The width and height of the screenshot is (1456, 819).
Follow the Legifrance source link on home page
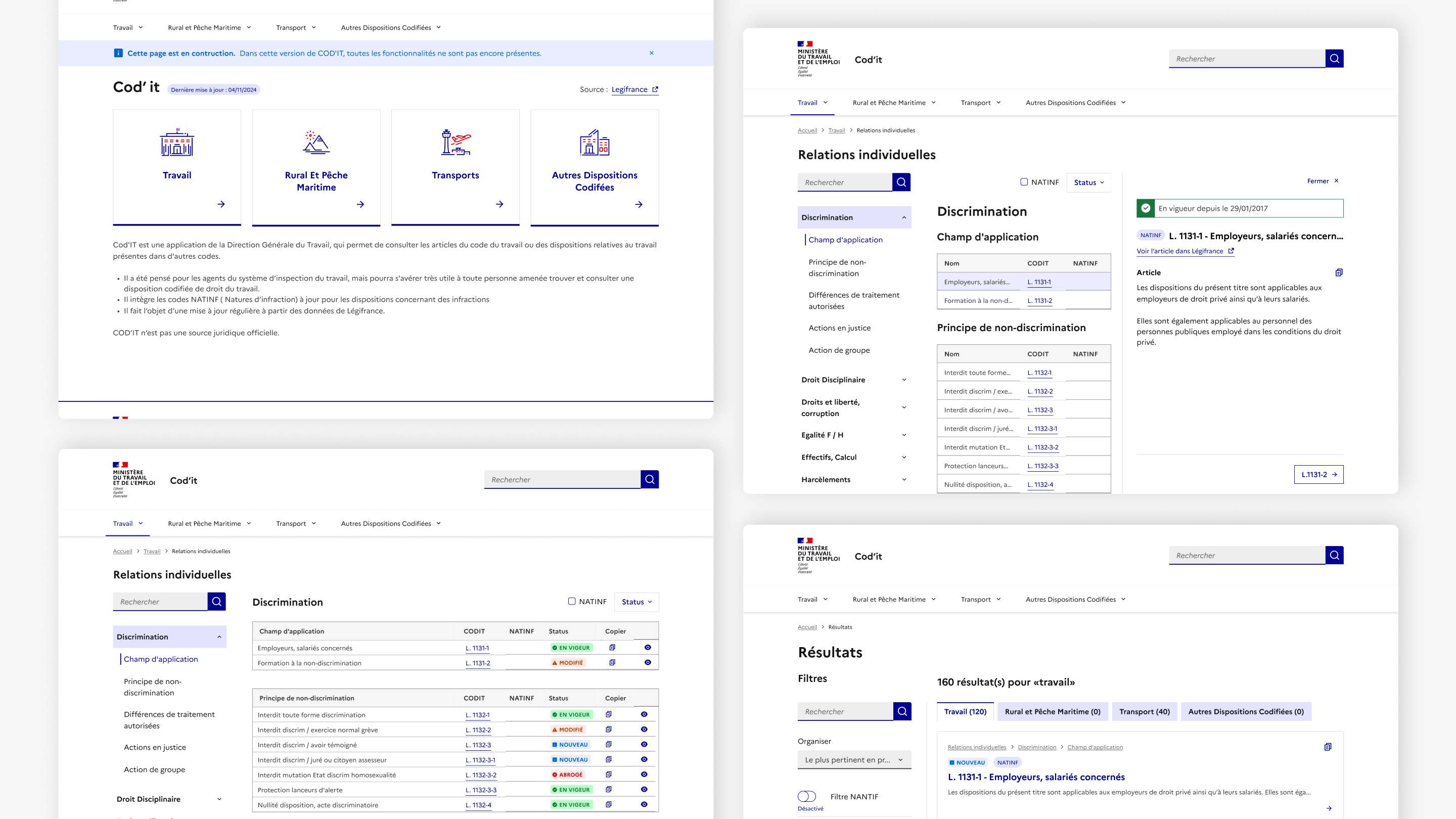coord(635,89)
